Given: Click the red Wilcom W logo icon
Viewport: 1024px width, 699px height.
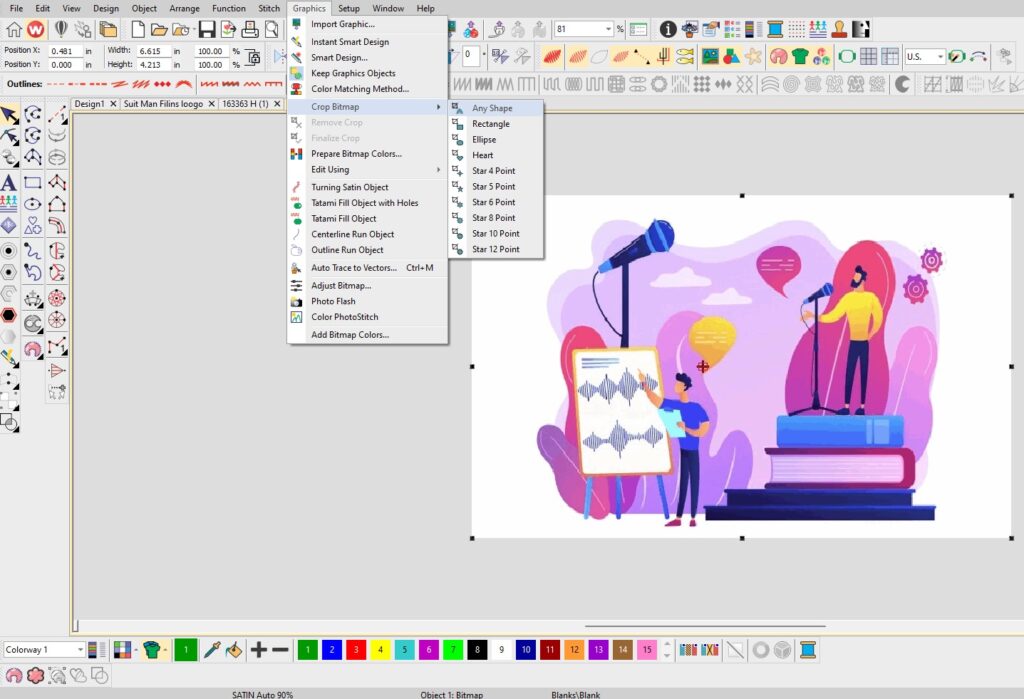Looking at the screenshot, I should pos(36,29).
